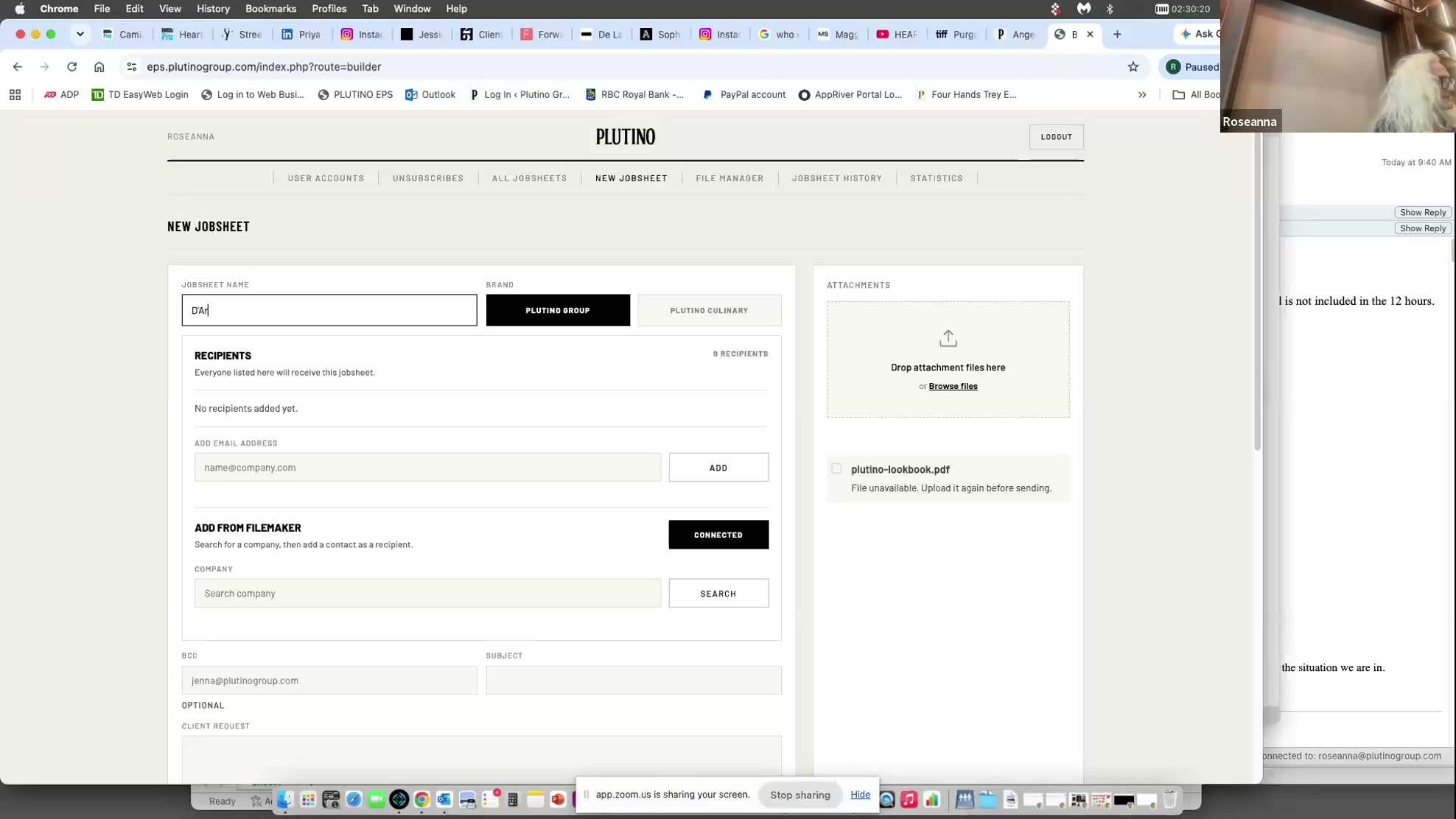Bookmark this page with the star icon

(1133, 67)
